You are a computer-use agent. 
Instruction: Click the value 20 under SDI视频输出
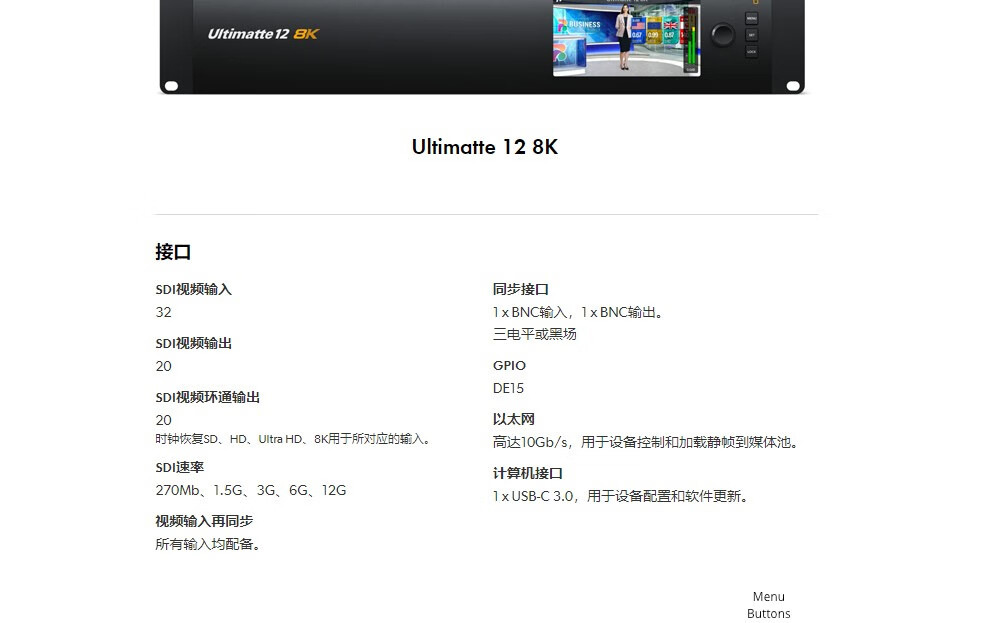click(164, 366)
